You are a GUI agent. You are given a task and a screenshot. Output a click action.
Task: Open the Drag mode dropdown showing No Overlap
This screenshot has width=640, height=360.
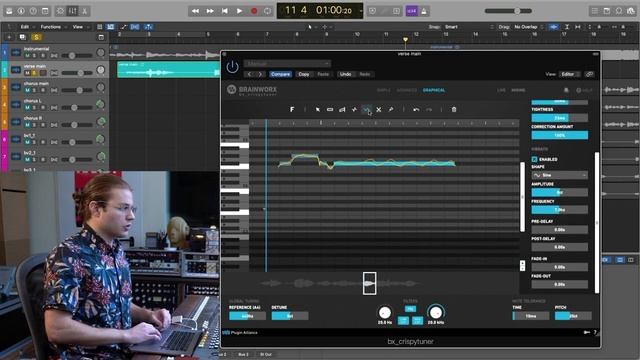[x=528, y=27]
